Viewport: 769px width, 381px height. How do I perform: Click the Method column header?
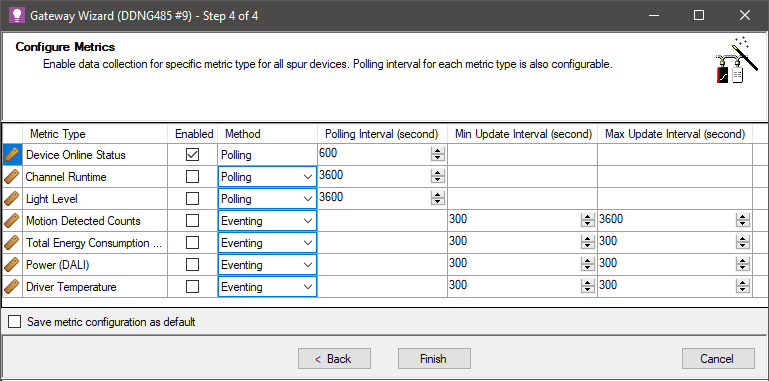(x=267, y=134)
